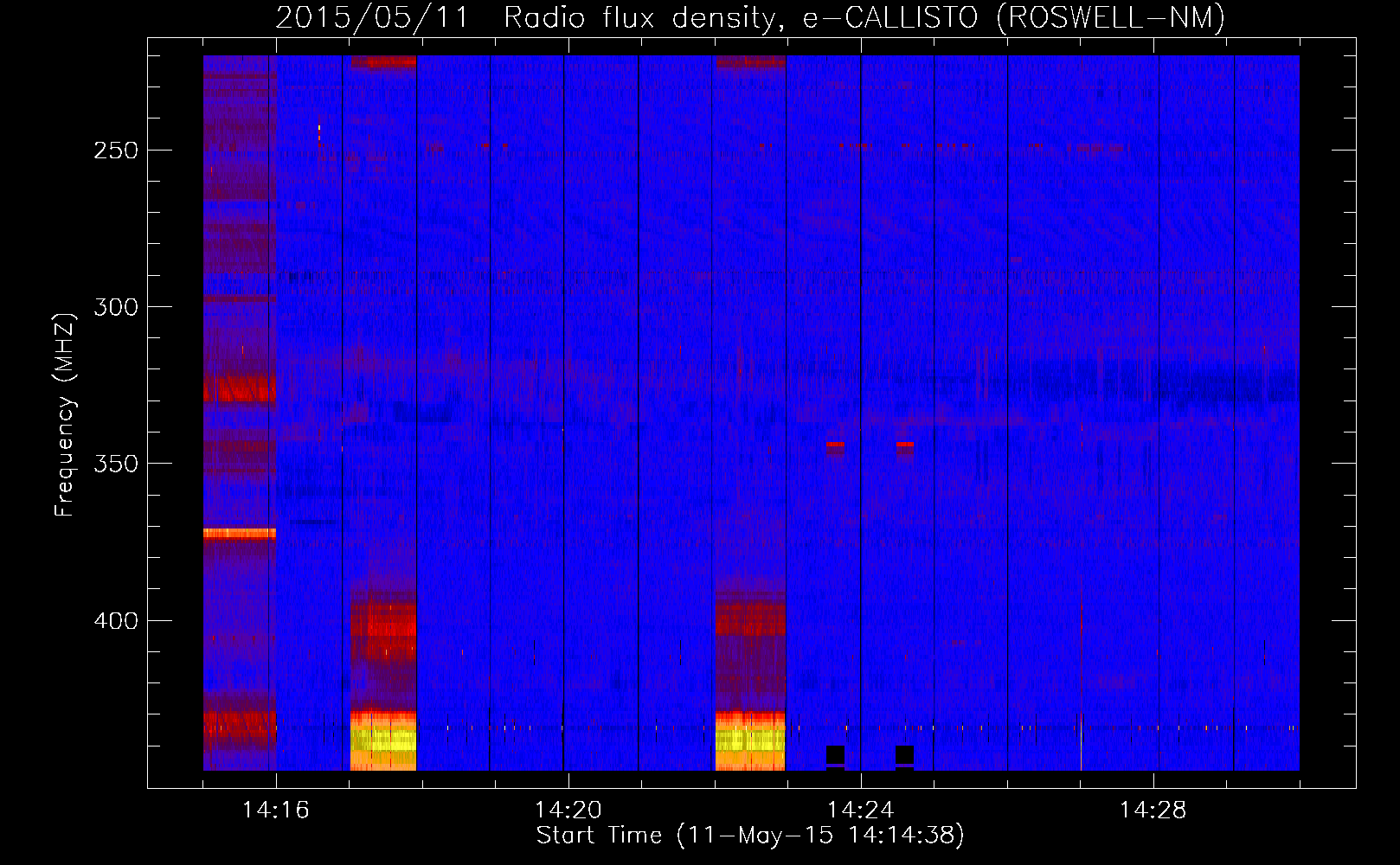The height and width of the screenshot is (865, 1400).
Task: Click the yellow burst region near 14:22
Action: point(750,740)
